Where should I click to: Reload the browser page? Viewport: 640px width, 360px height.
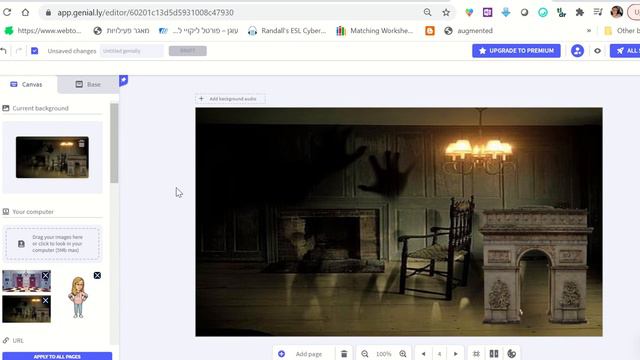[x=7, y=12]
